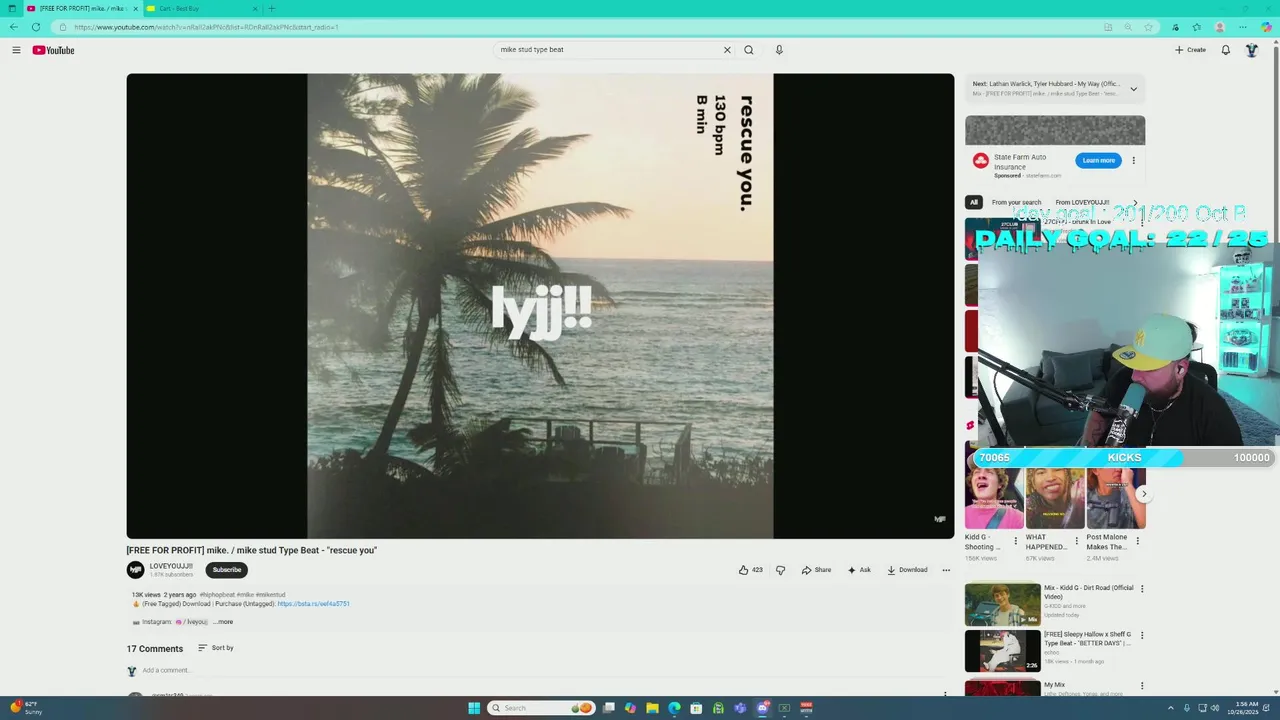This screenshot has width=1280, height=720.
Task: Click the Windows taskbar search box
Action: click(x=541, y=708)
